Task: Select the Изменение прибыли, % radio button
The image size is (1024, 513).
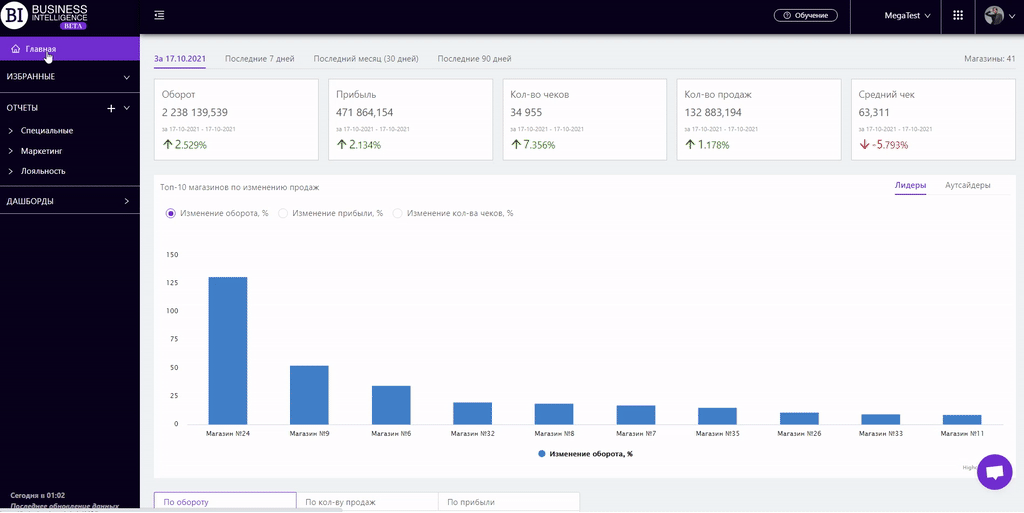Action: click(283, 213)
